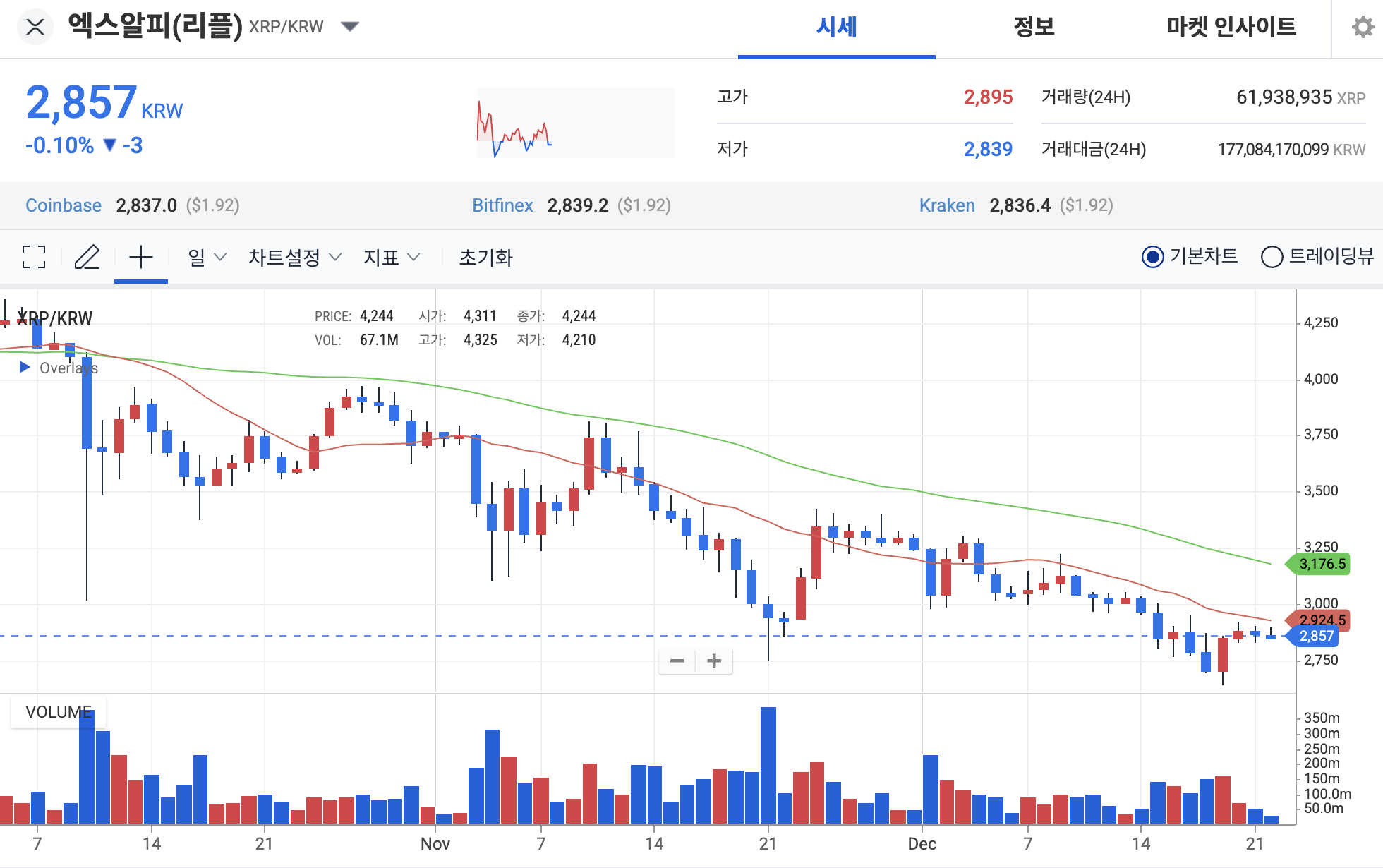Open the 차트설정 dropdown
This screenshot has width=1383, height=868.
click(x=294, y=258)
